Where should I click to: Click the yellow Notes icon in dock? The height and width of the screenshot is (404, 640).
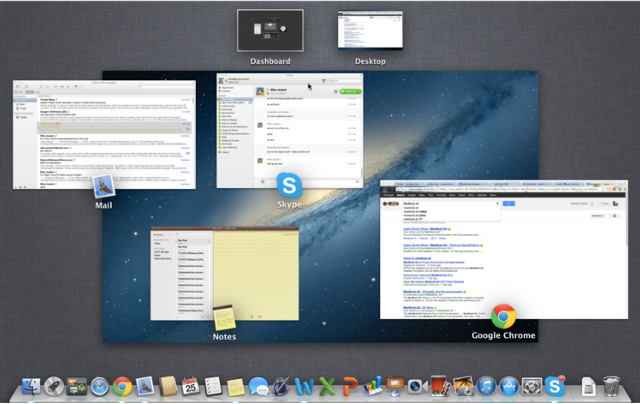236,386
